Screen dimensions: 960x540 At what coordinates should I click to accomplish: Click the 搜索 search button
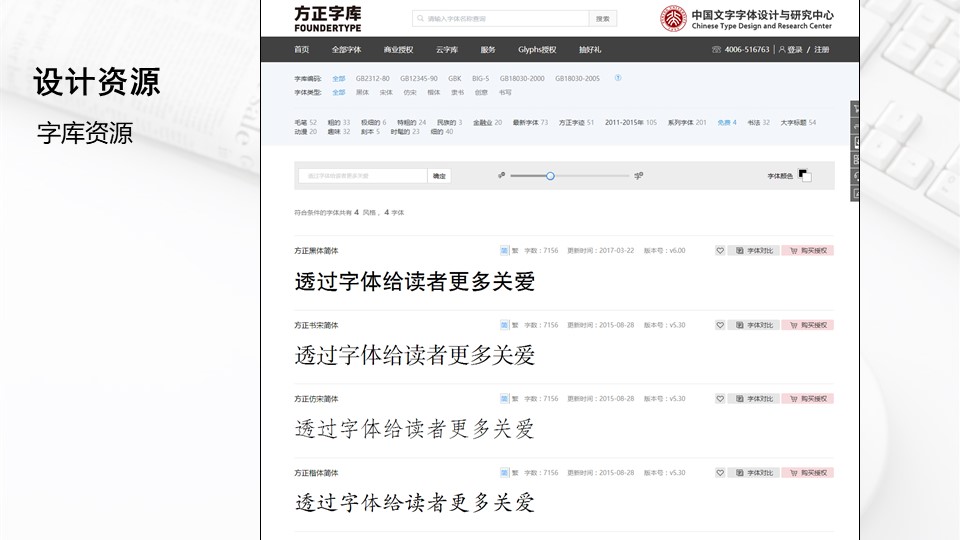pyautogui.click(x=603, y=18)
